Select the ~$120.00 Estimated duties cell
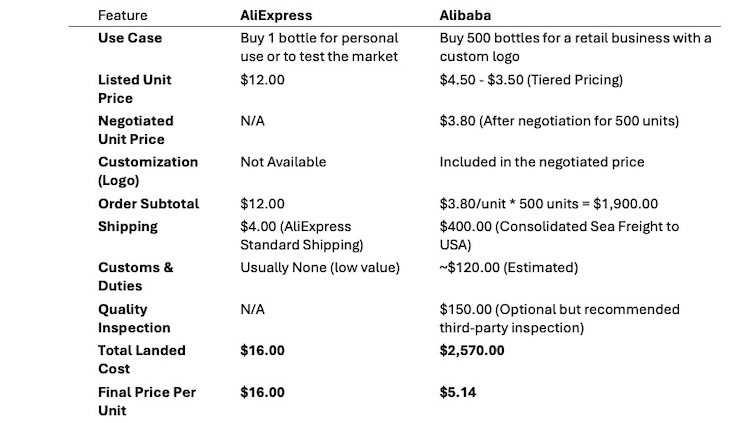The width and height of the screenshot is (752, 423). coord(509,268)
